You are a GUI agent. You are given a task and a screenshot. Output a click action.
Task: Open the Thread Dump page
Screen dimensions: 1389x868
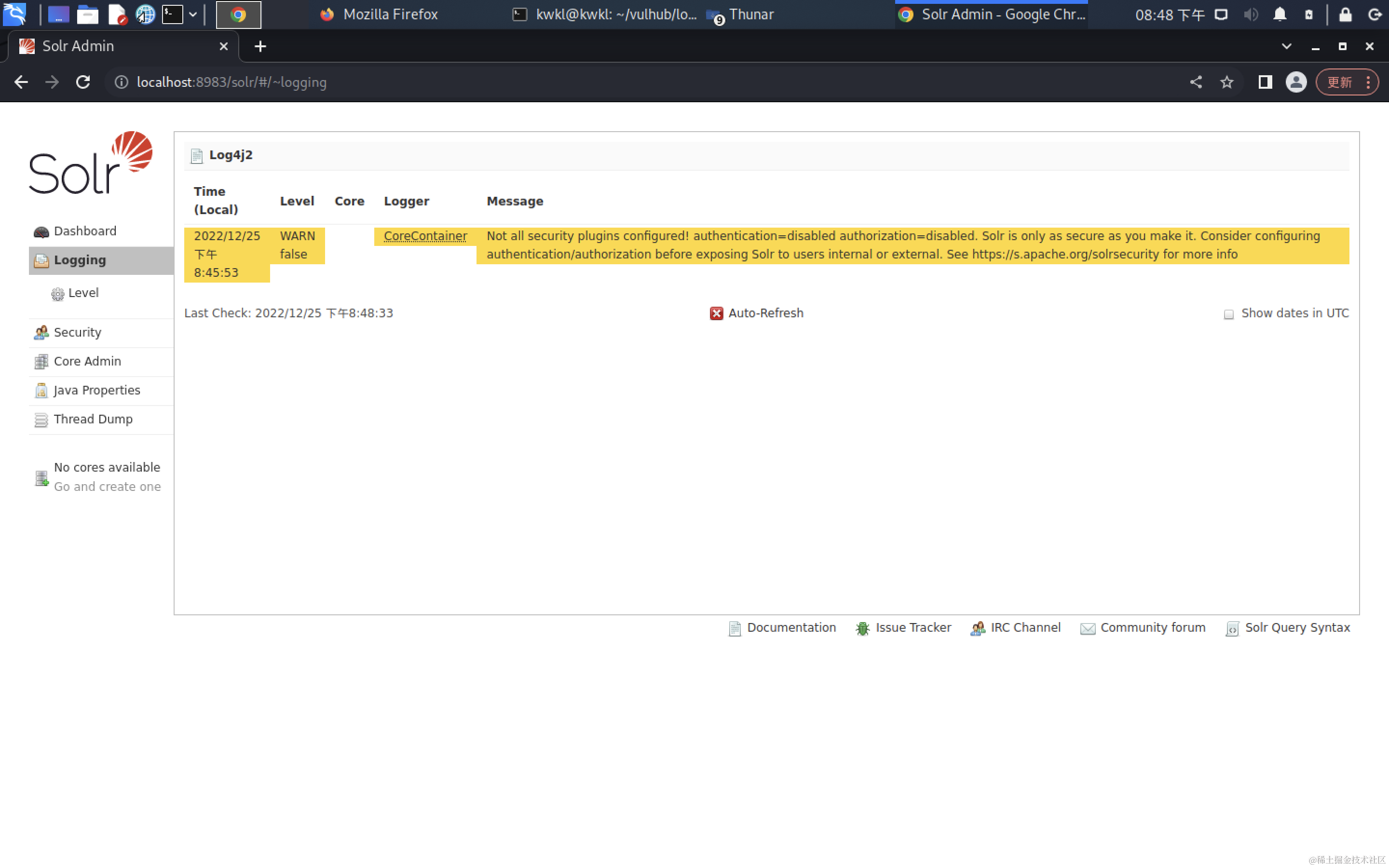[93, 419]
